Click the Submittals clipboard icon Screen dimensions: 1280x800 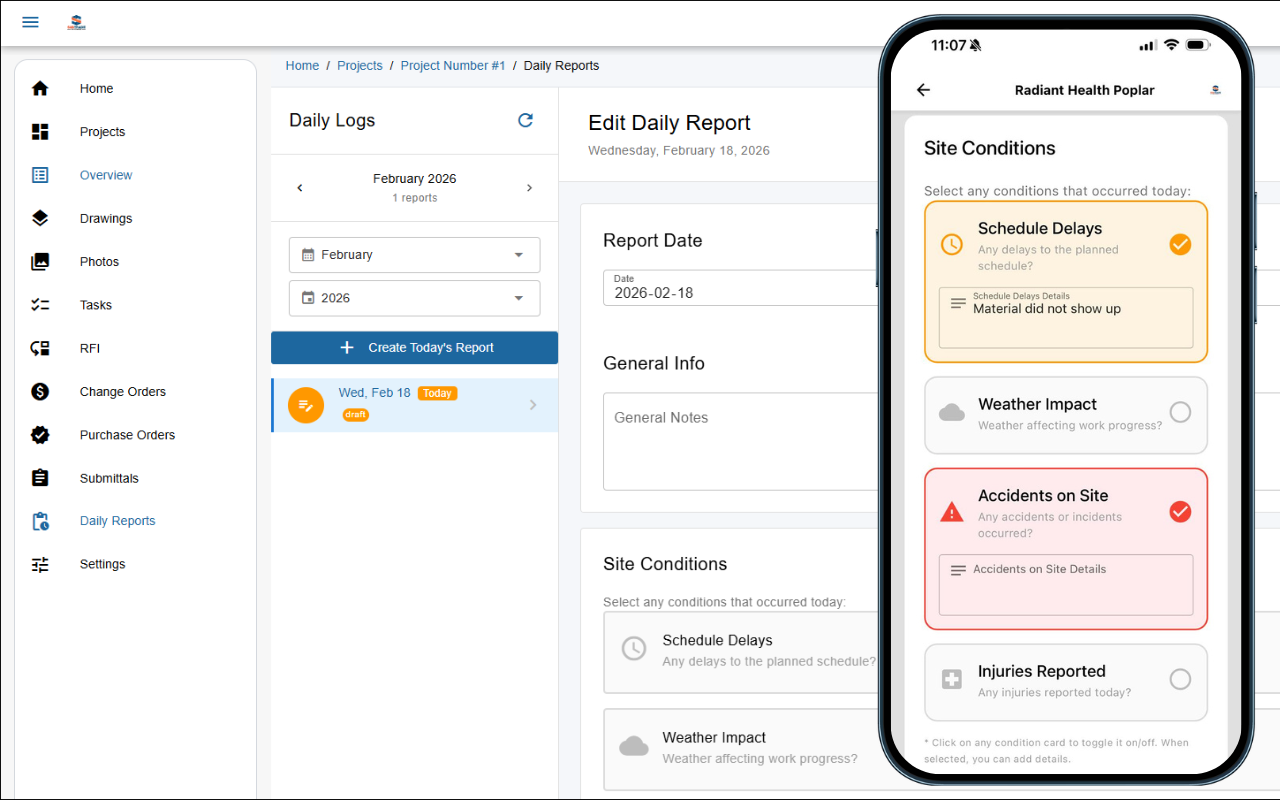pyautogui.click(x=40, y=478)
